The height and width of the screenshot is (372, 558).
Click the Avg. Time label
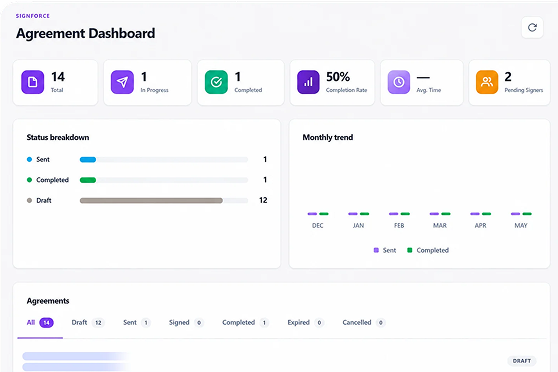[429, 90]
